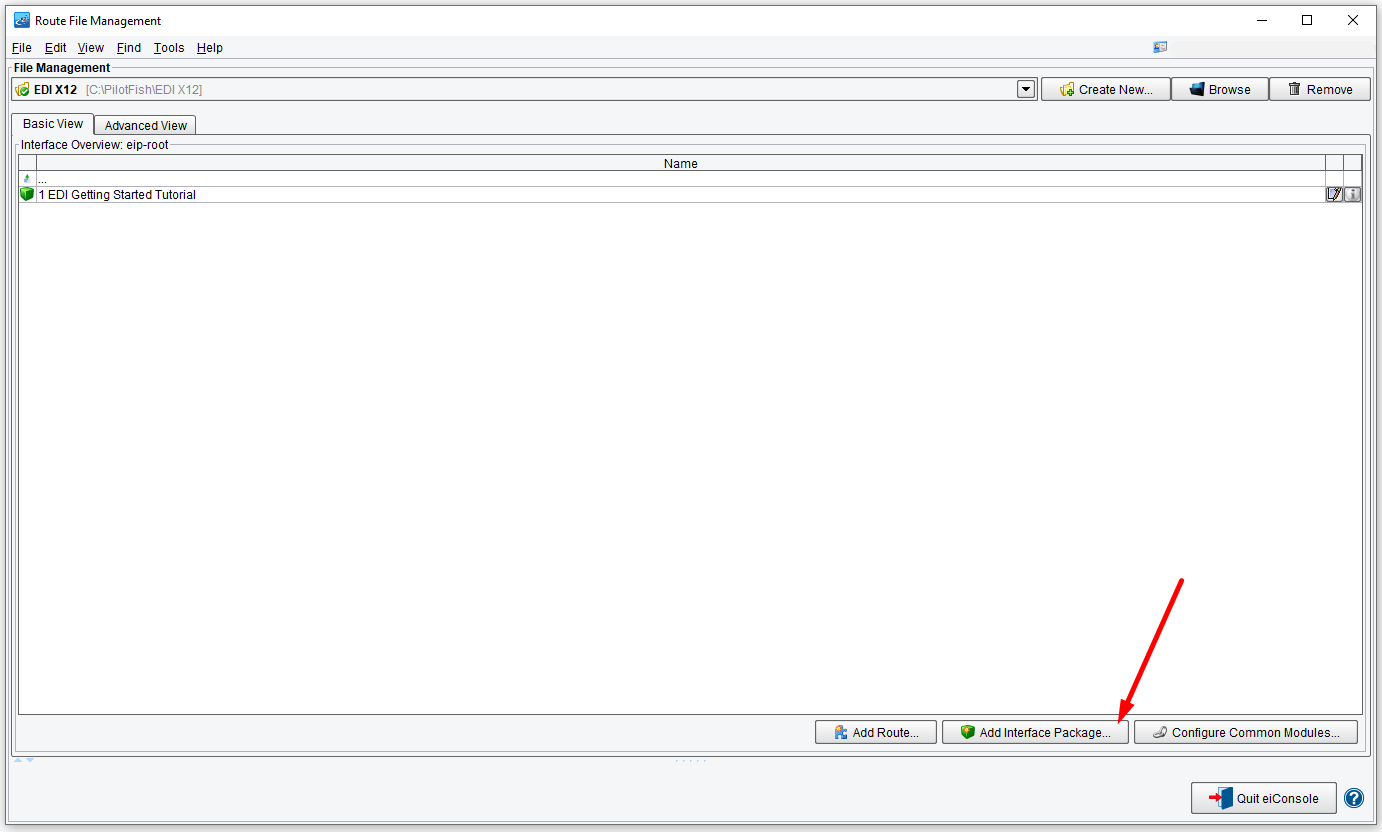Open the Tools menu

pyautogui.click(x=169, y=48)
